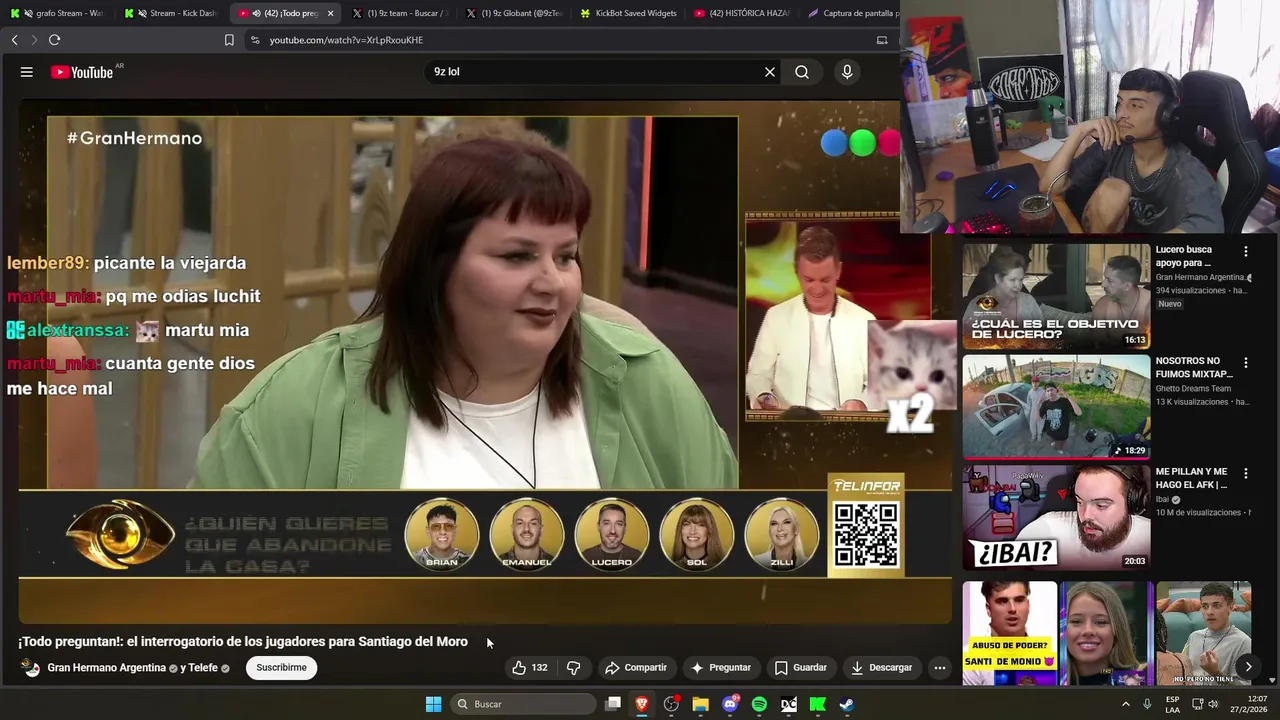This screenshot has width=1280, height=720.
Task: Go back in browser history
Action: [14, 40]
